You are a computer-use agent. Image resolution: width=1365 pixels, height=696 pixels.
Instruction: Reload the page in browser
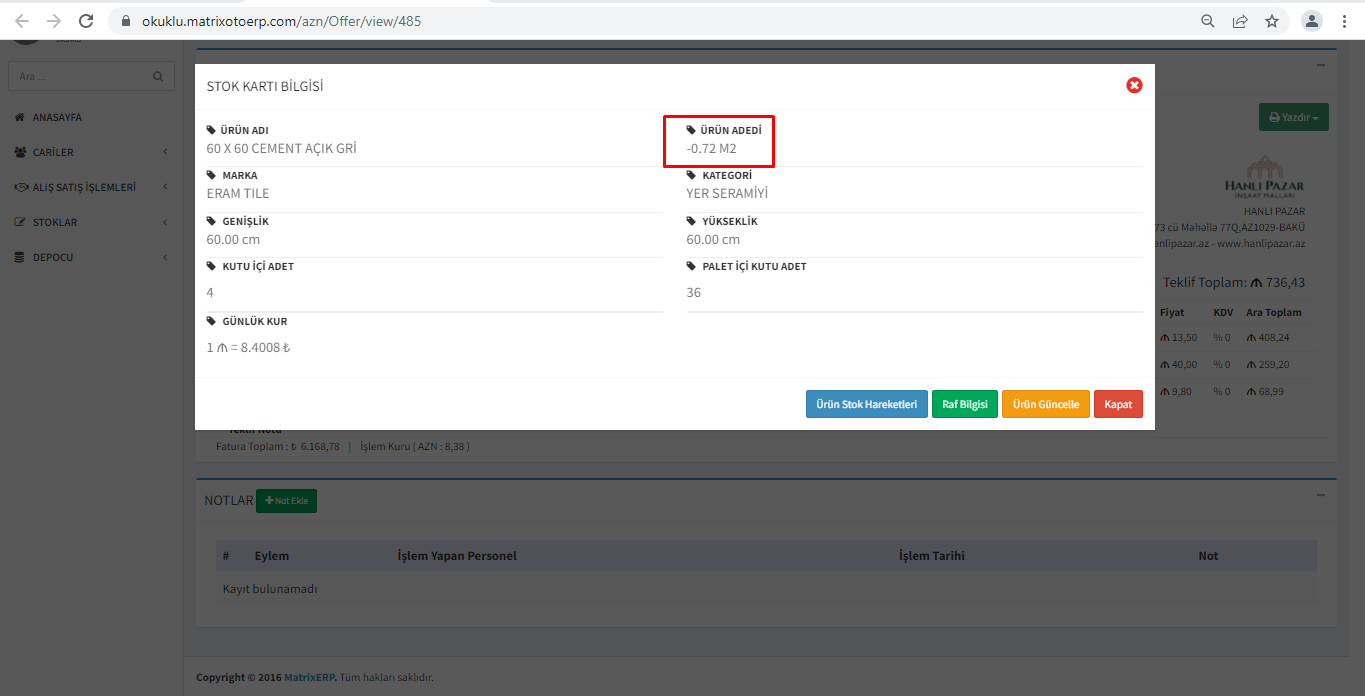pyautogui.click(x=86, y=21)
